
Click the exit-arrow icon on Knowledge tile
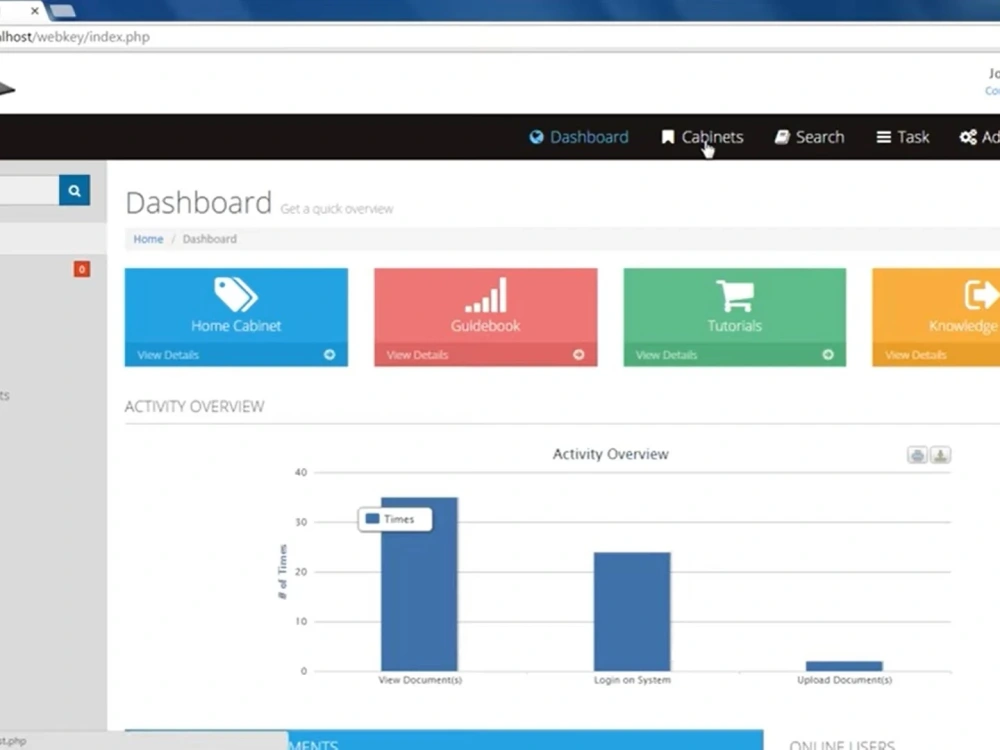[981, 295]
